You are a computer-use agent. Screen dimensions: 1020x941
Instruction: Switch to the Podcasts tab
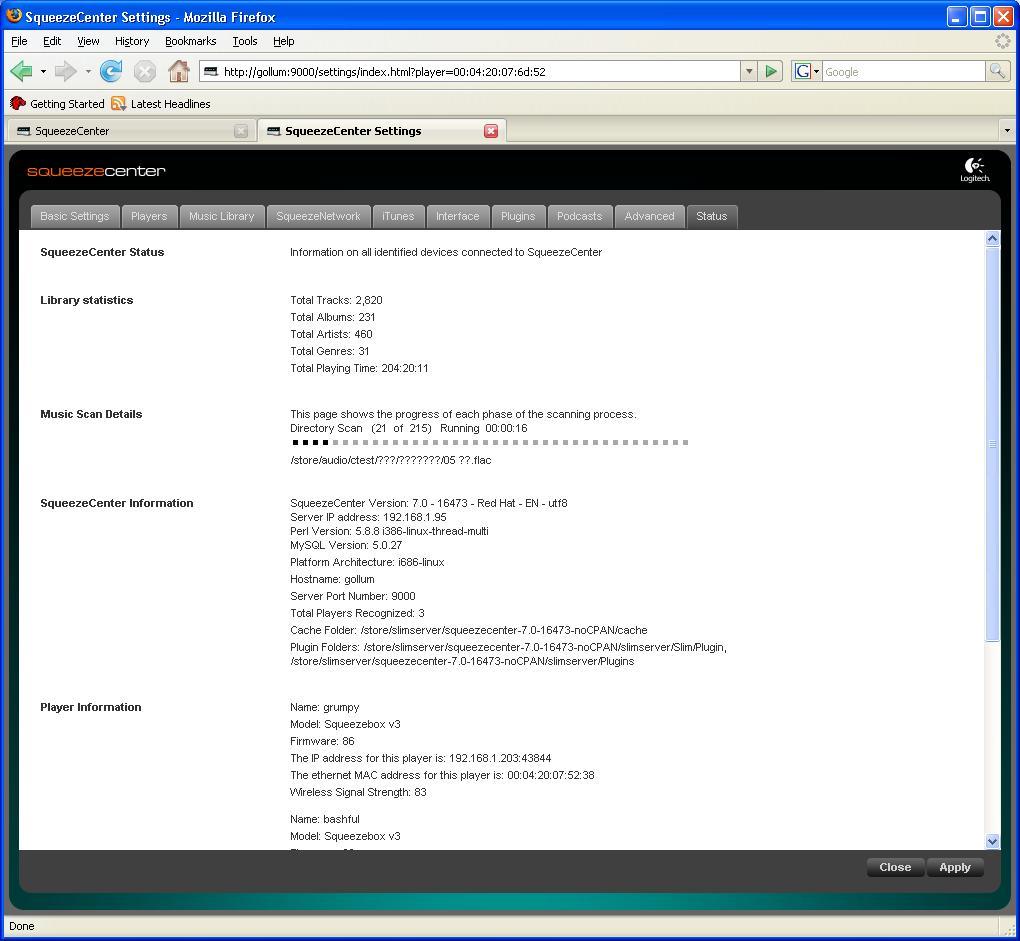[580, 217]
